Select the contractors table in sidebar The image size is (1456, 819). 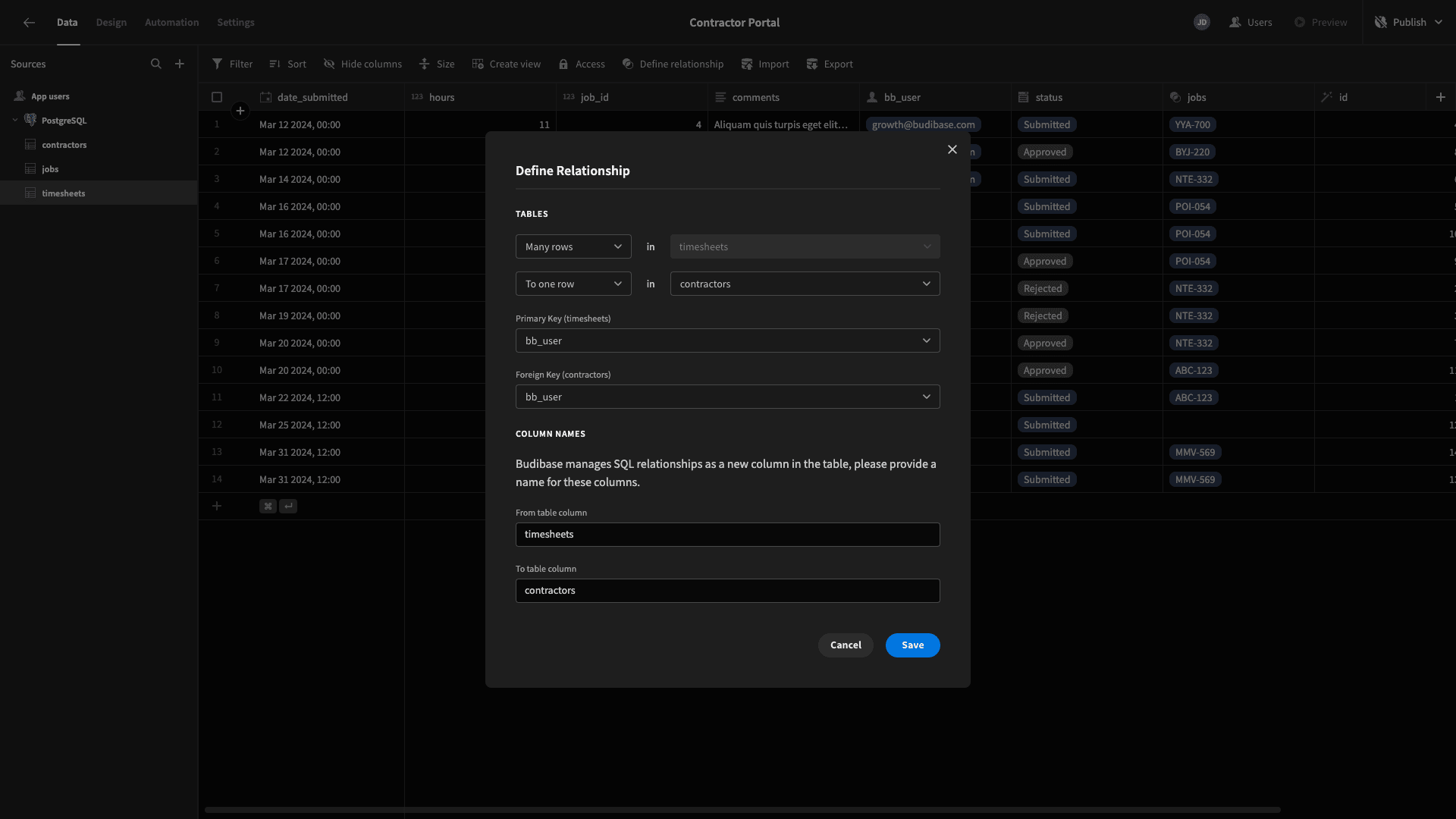[99, 144]
